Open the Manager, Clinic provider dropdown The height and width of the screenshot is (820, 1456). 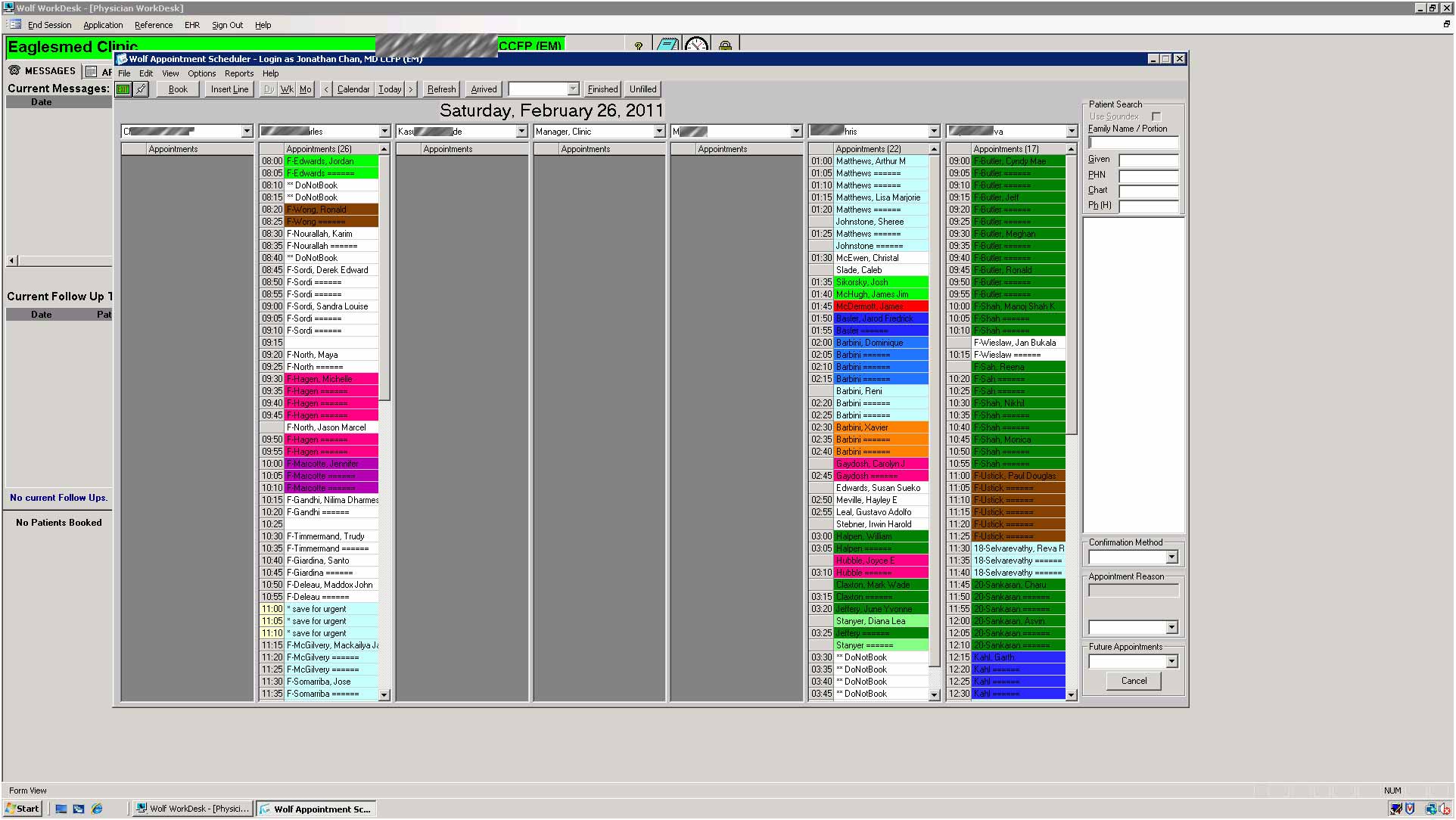[x=658, y=132]
